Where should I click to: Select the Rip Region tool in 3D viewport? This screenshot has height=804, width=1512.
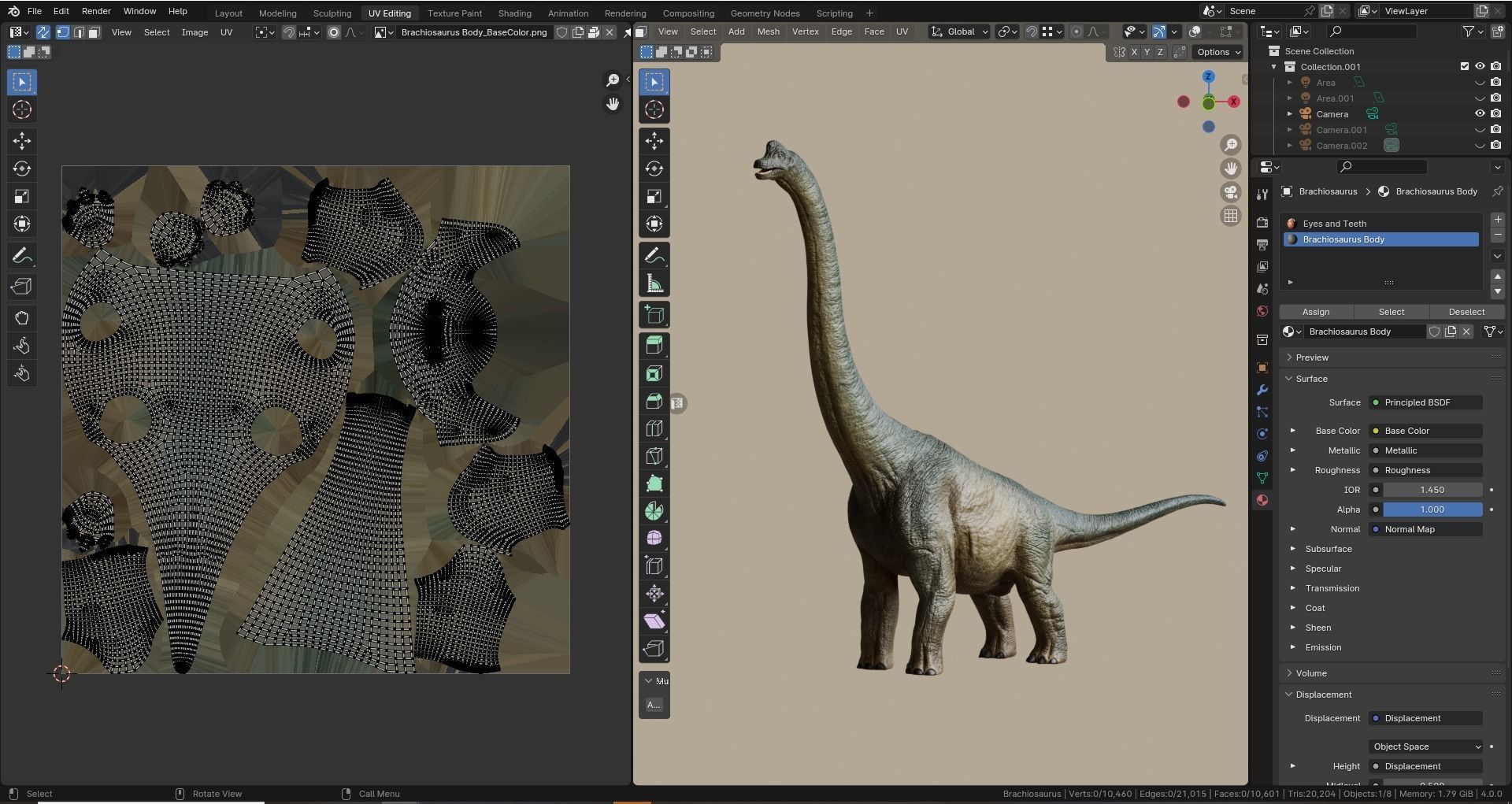tap(654, 648)
